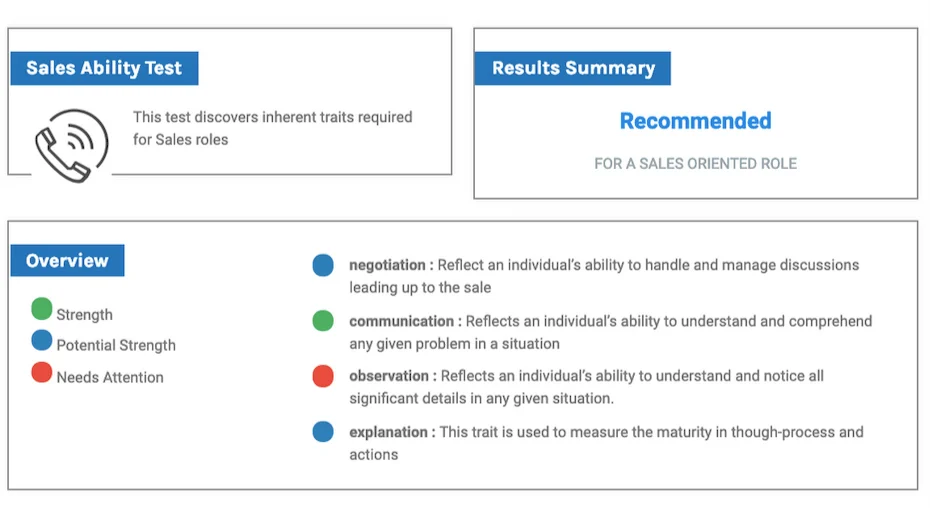Click the blue Potential Strength legend dot
Screen dimensions: 930x508
[42, 340]
